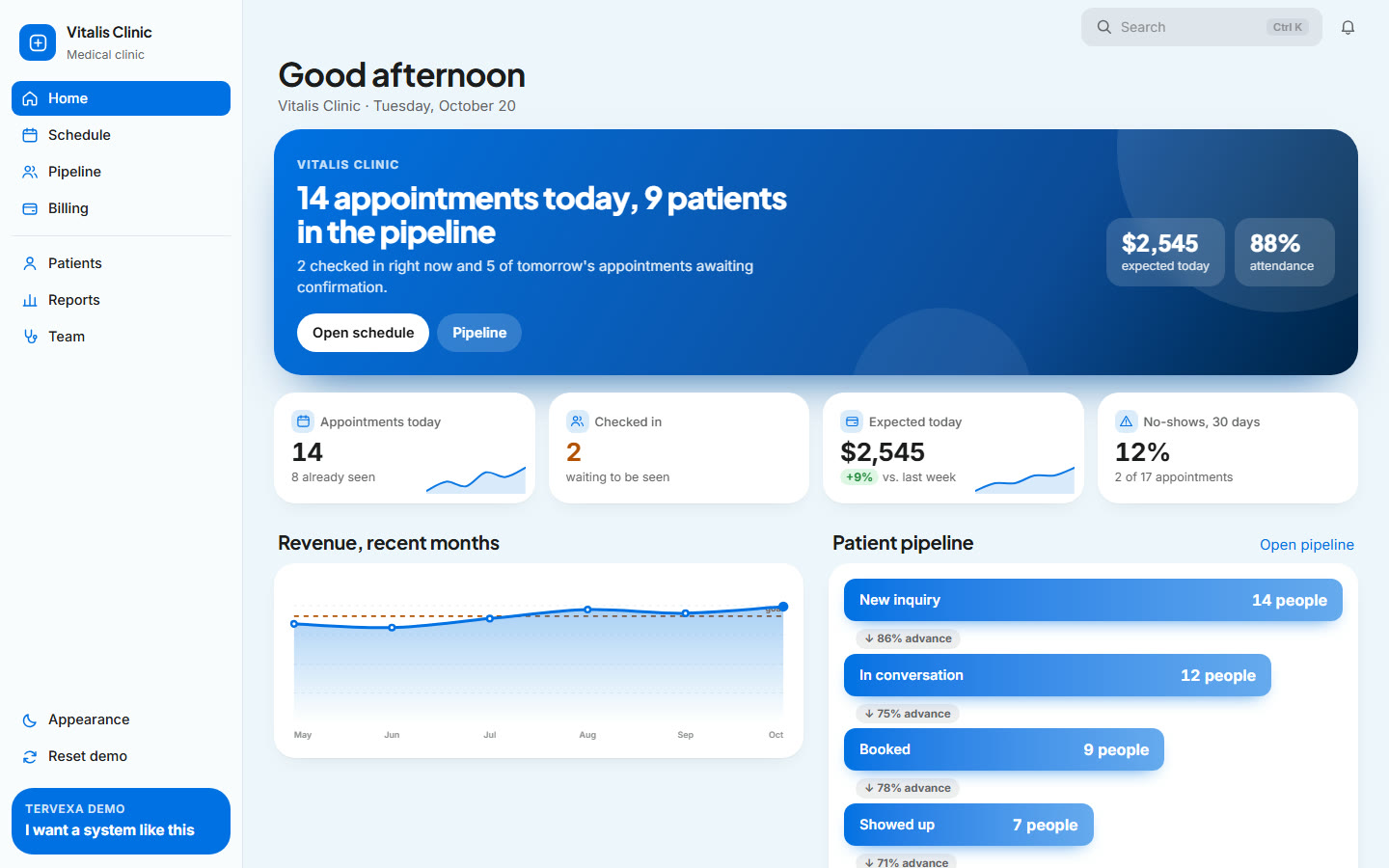This screenshot has width=1389, height=868.
Task: Open the Checked in stat card
Action: coord(678,448)
